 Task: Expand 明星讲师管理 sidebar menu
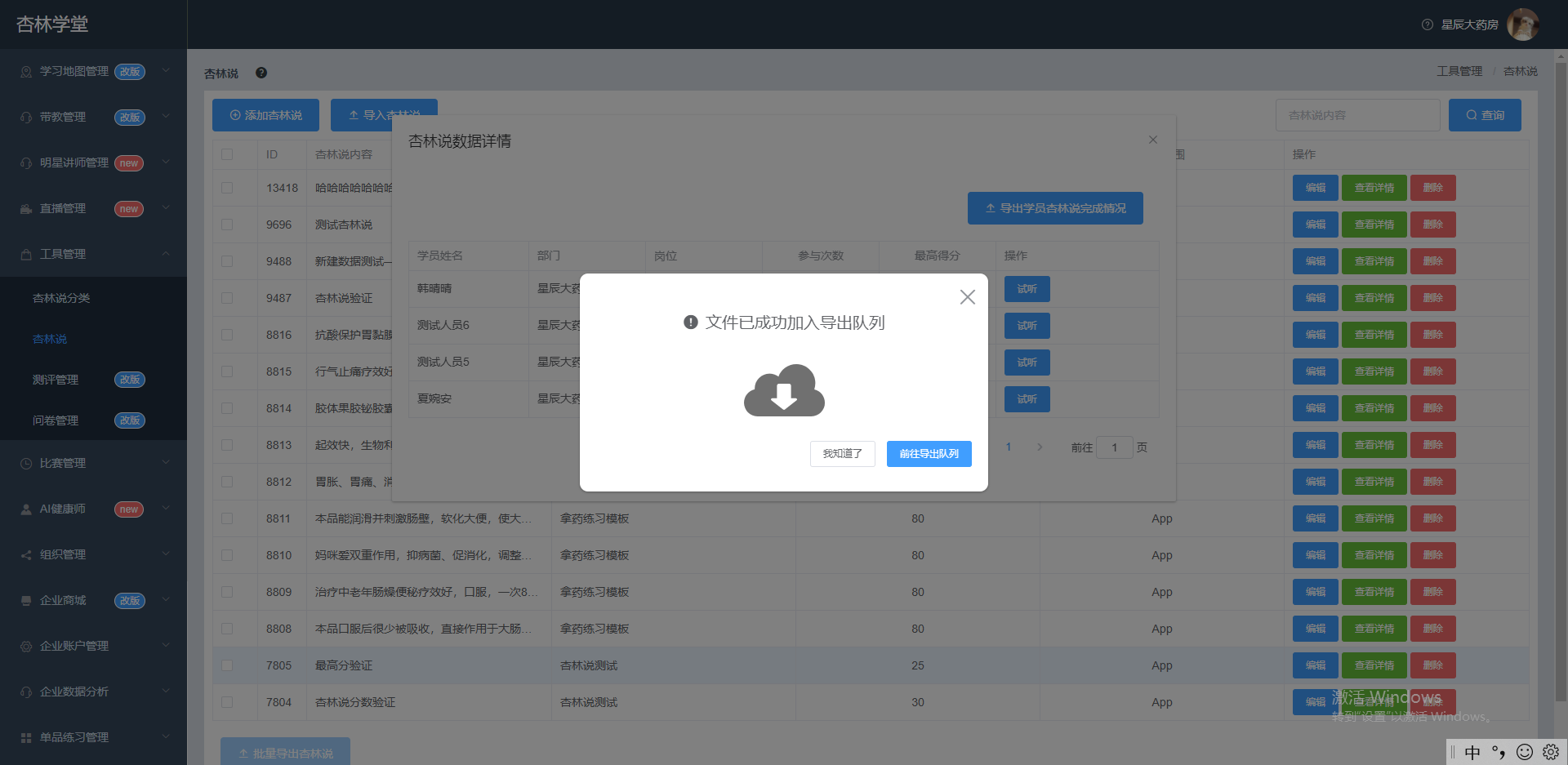coord(93,163)
